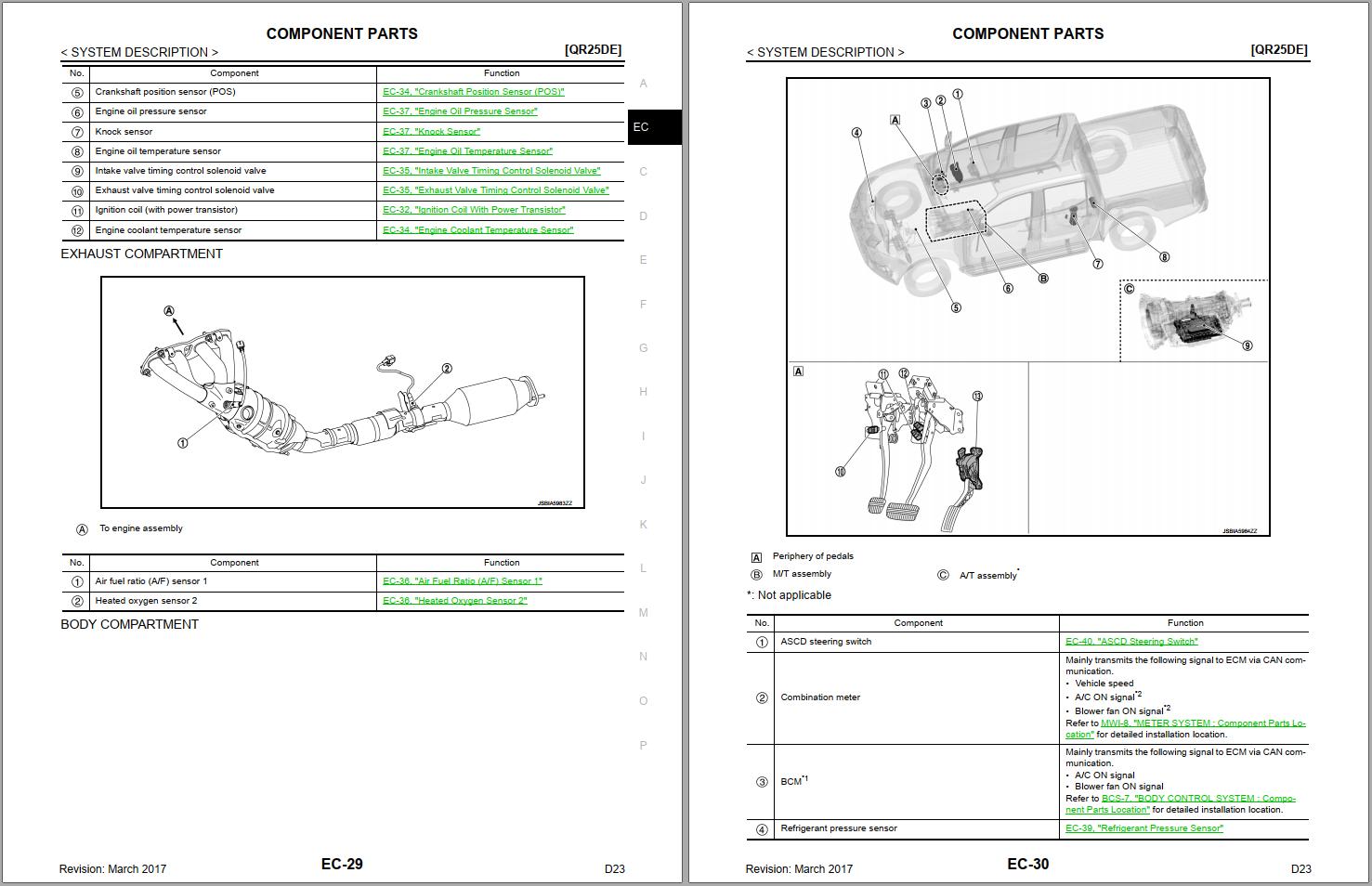Image resolution: width=1372 pixels, height=886 pixels.
Task: Open the Engine Coolant Temperature Sensor link
Action: pyautogui.click(x=477, y=230)
